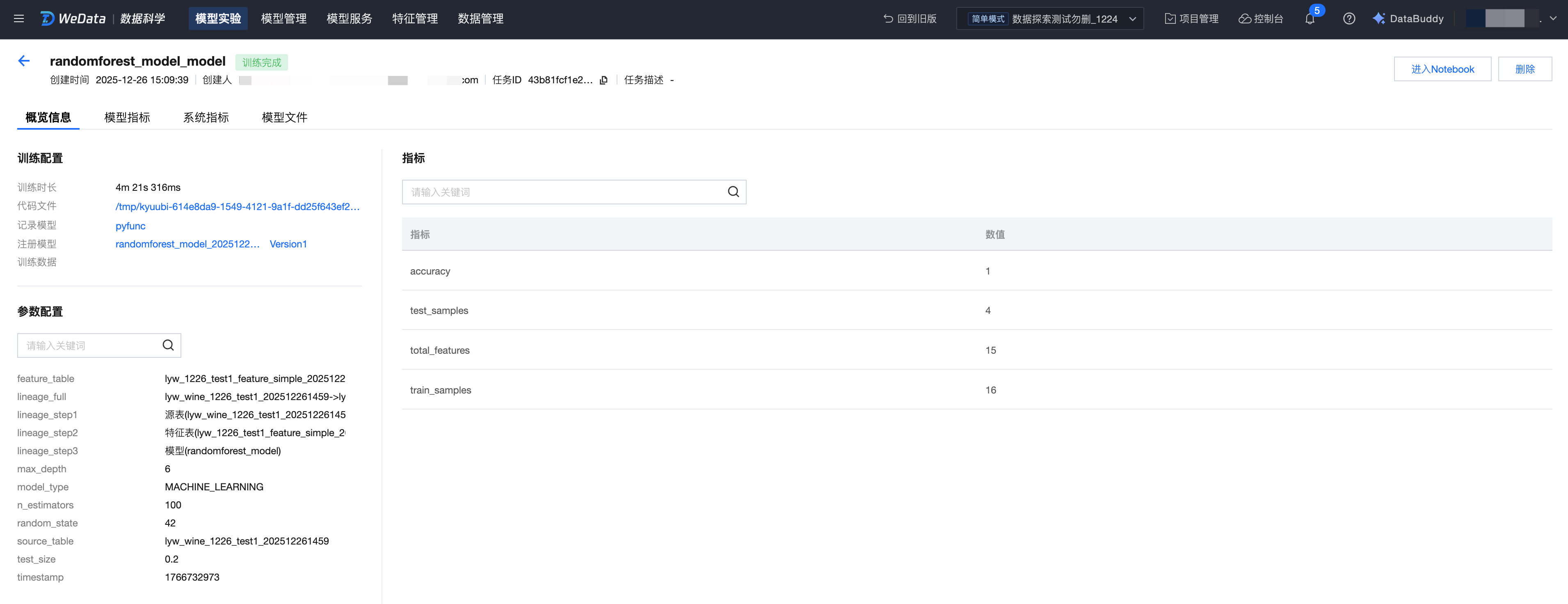Open the pyfunc recorded model link
1568x604 pixels.
[130, 226]
